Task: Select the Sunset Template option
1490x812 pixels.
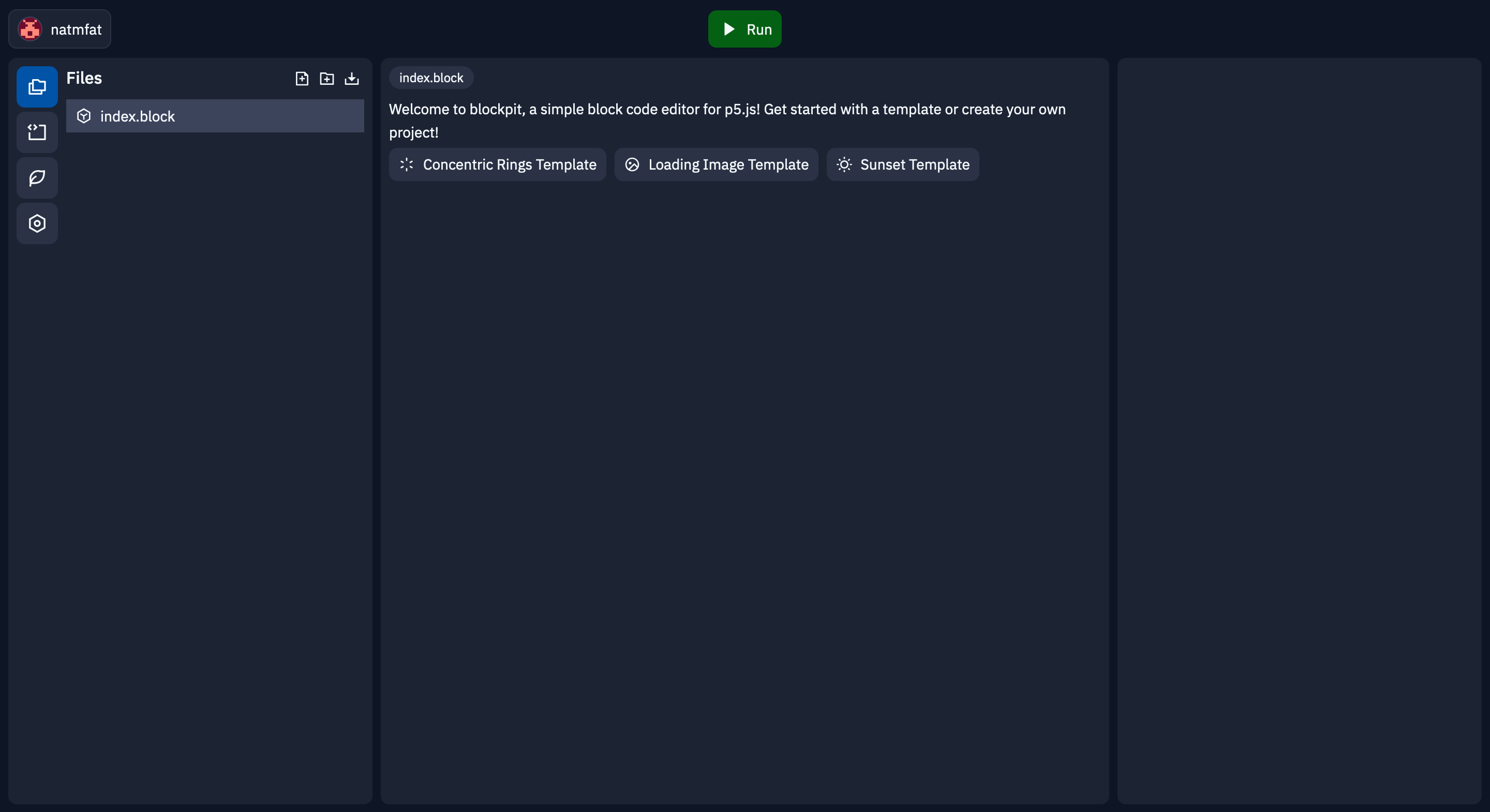Action: coord(902,164)
